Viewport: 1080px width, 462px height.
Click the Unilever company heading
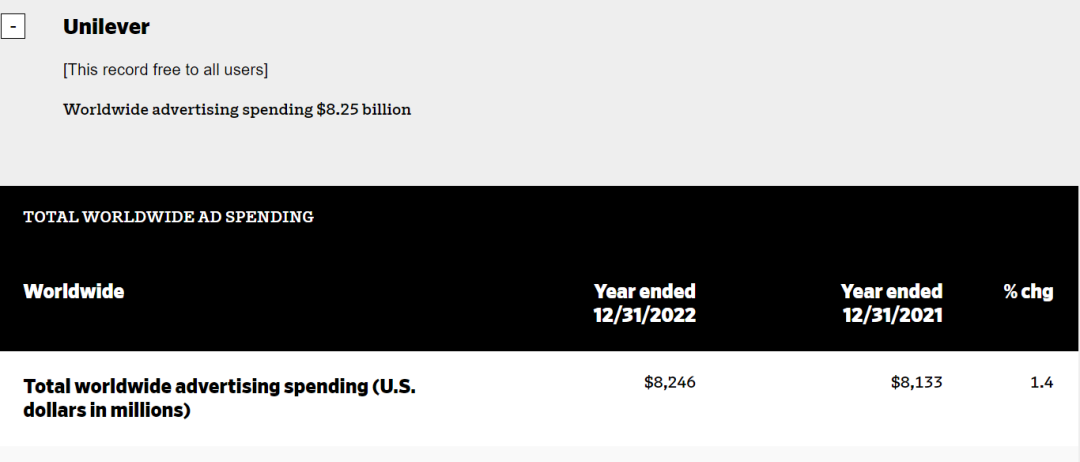[106, 27]
